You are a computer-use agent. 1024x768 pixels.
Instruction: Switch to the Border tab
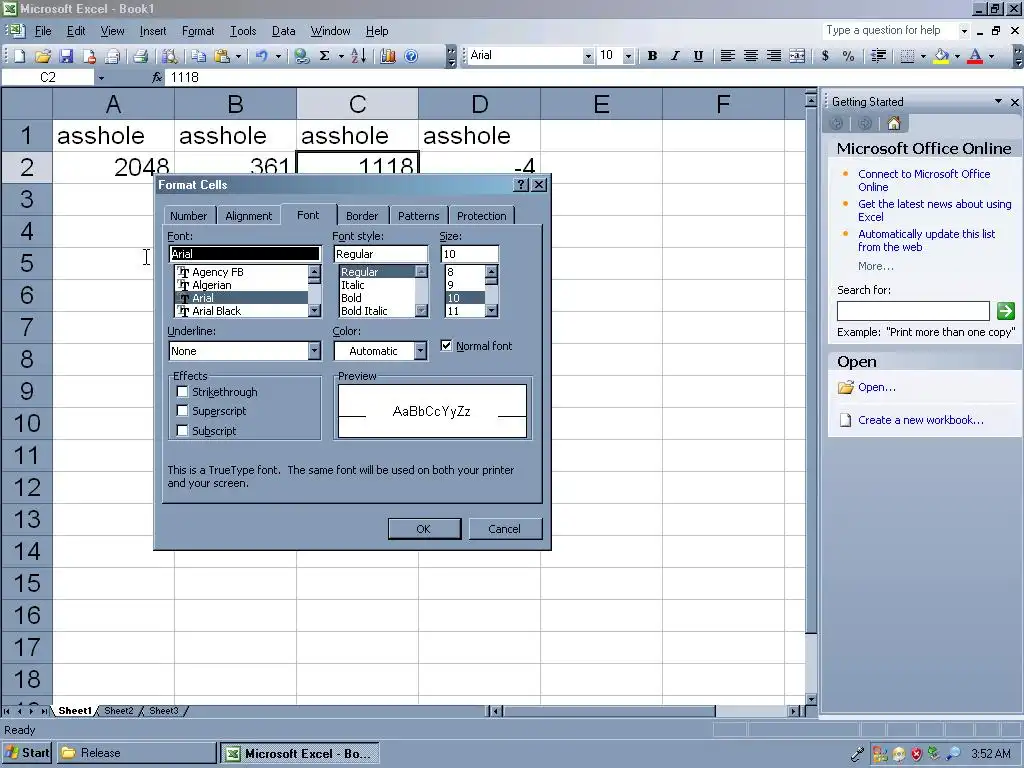[x=362, y=216]
